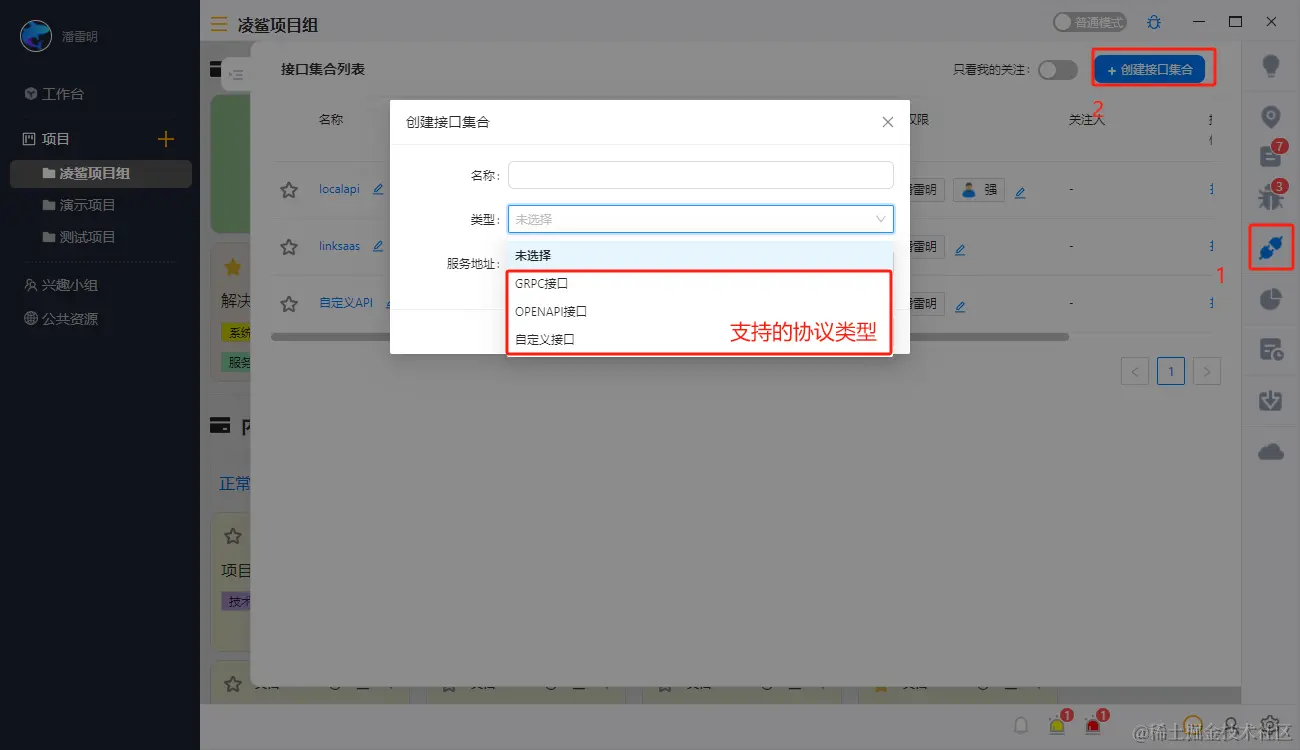1300x750 pixels.
Task: Add a new project with the plus icon
Action: click(166, 139)
